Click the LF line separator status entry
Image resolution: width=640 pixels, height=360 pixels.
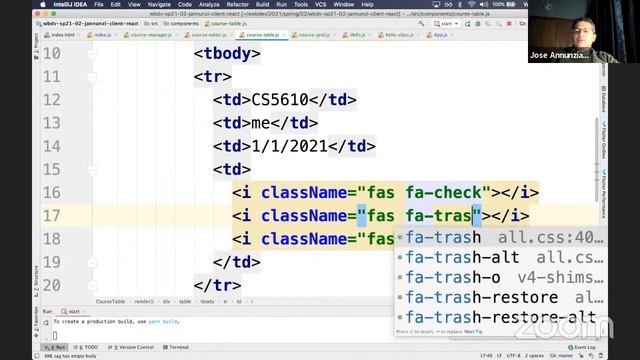click(x=499, y=356)
